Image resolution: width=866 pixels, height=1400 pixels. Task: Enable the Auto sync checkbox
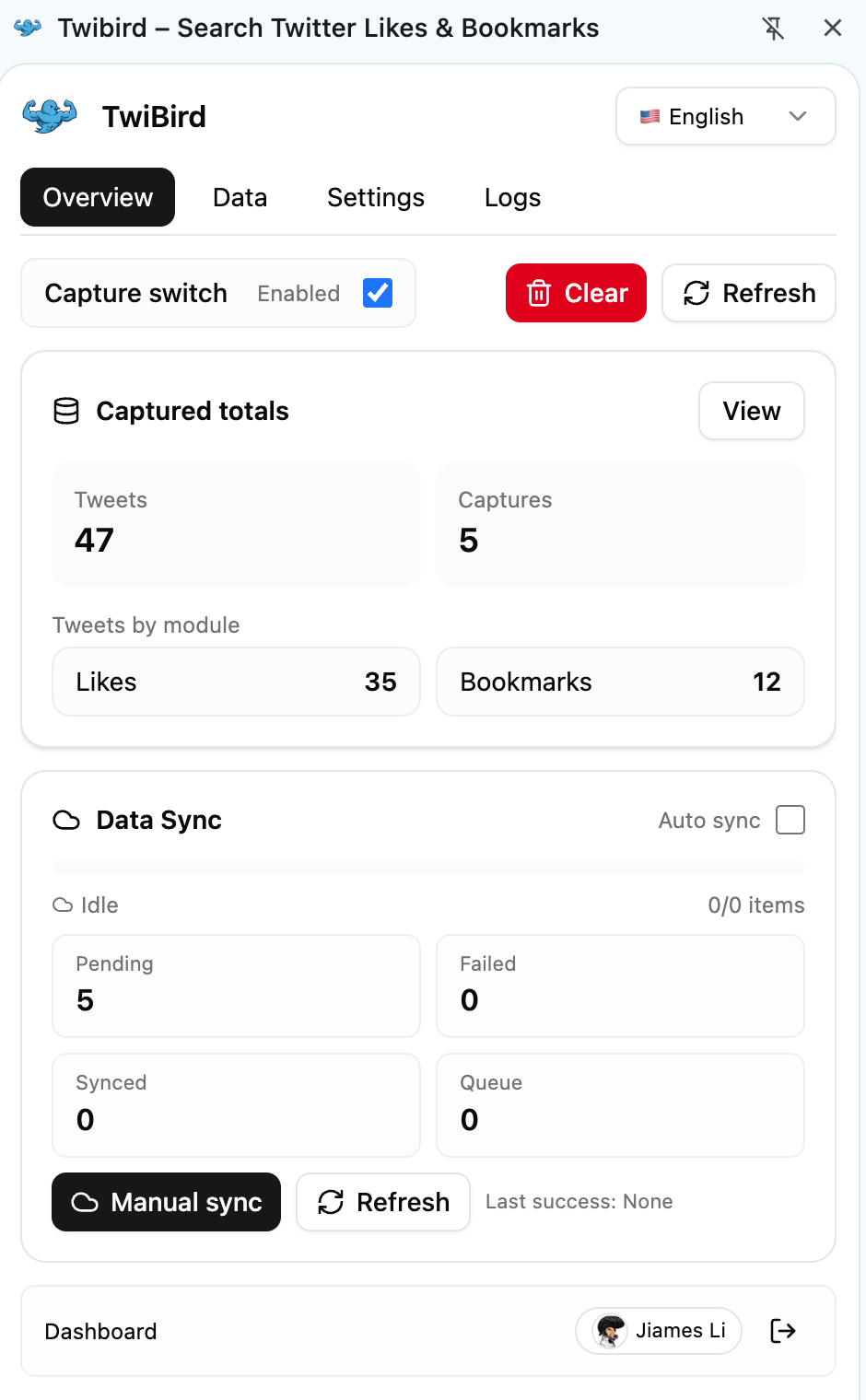point(790,820)
